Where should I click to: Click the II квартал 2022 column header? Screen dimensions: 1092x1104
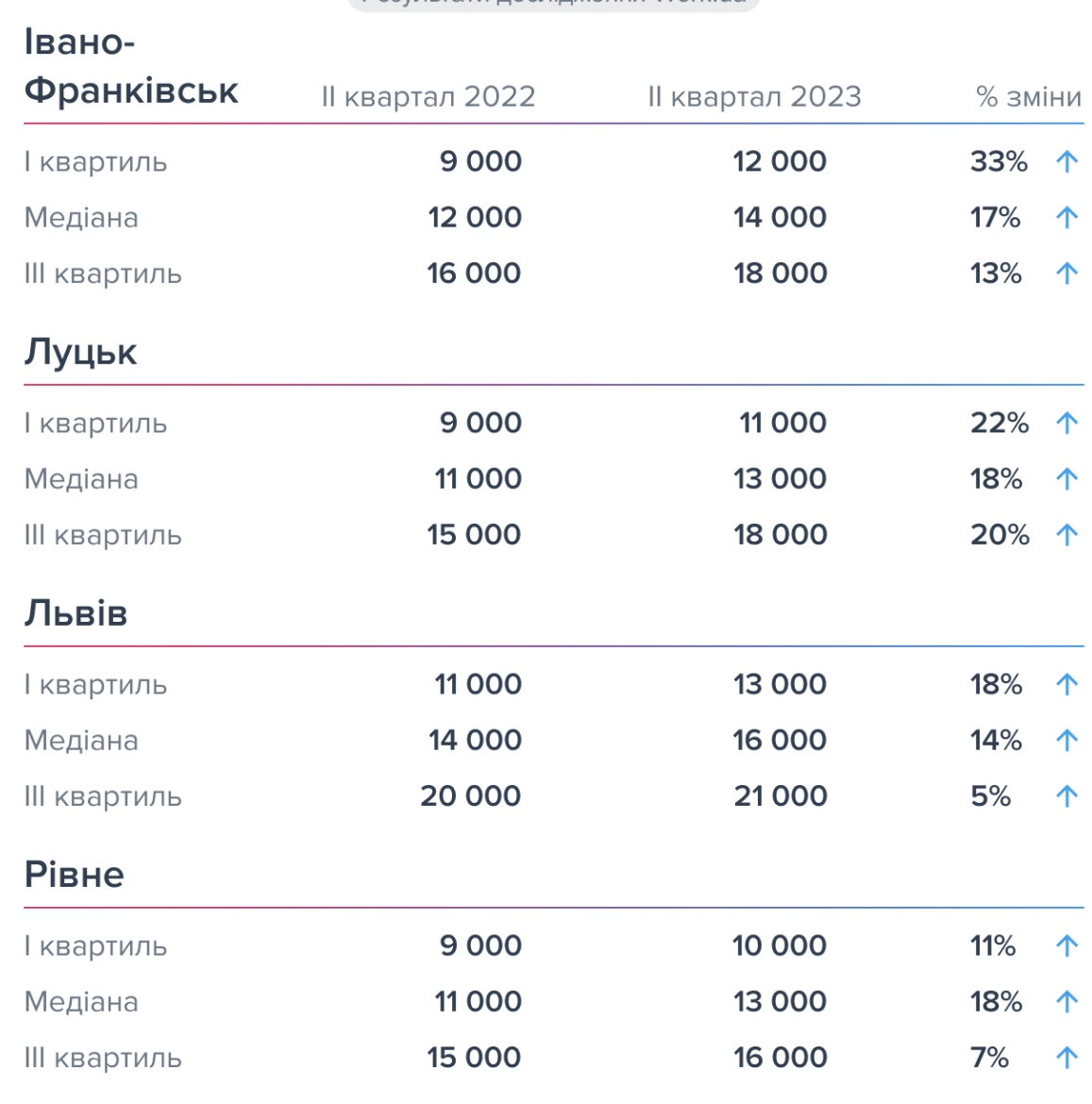(428, 96)
